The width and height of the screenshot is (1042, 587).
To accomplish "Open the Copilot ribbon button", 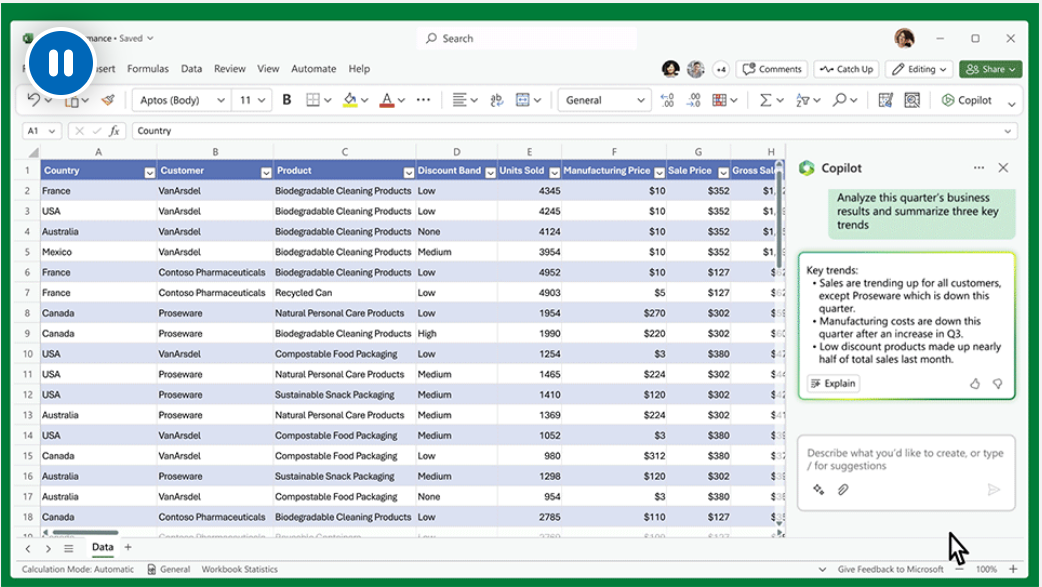I will (967, 100).
